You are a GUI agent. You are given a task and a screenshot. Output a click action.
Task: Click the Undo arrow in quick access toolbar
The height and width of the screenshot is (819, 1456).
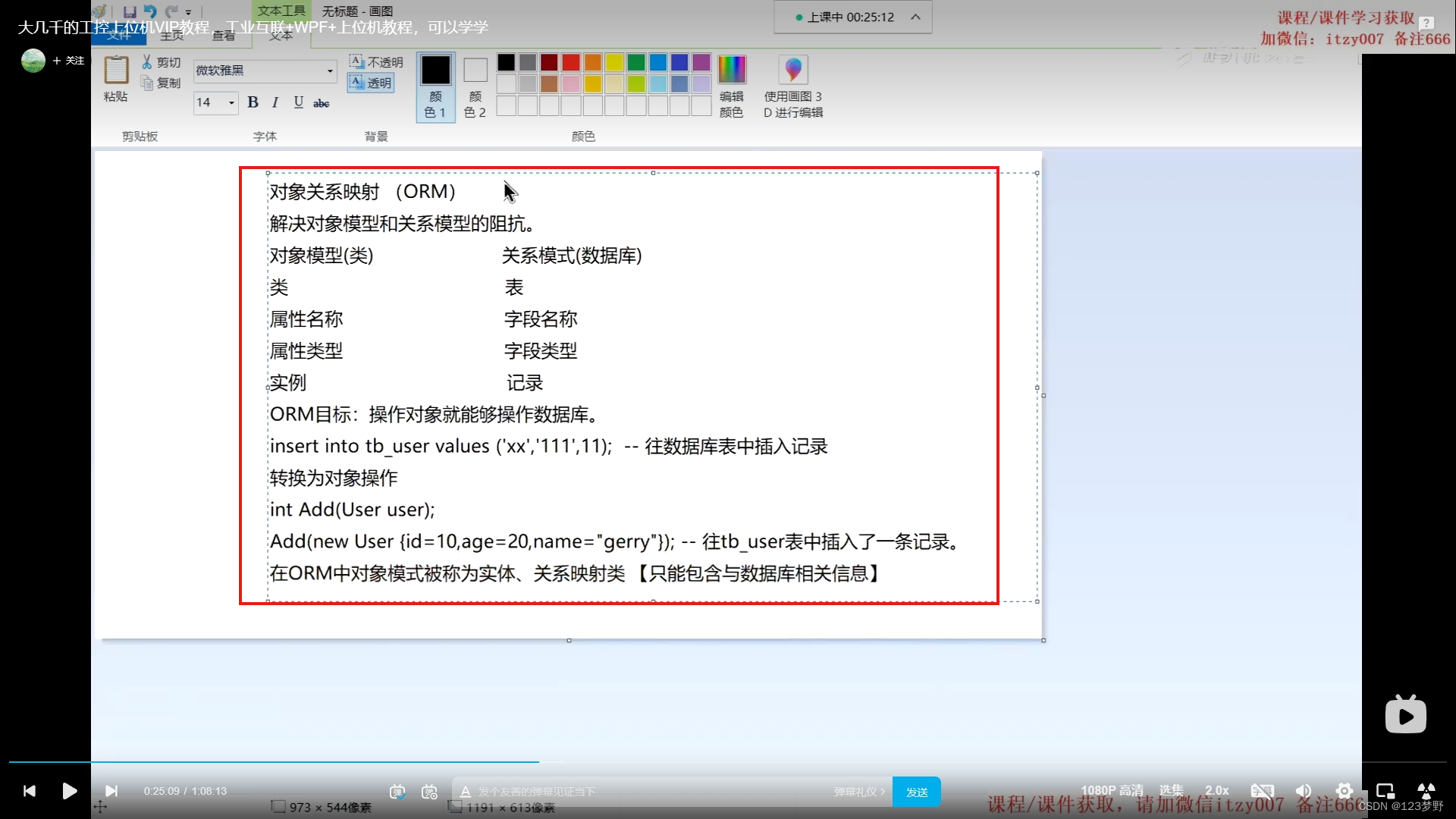[150, 11]
